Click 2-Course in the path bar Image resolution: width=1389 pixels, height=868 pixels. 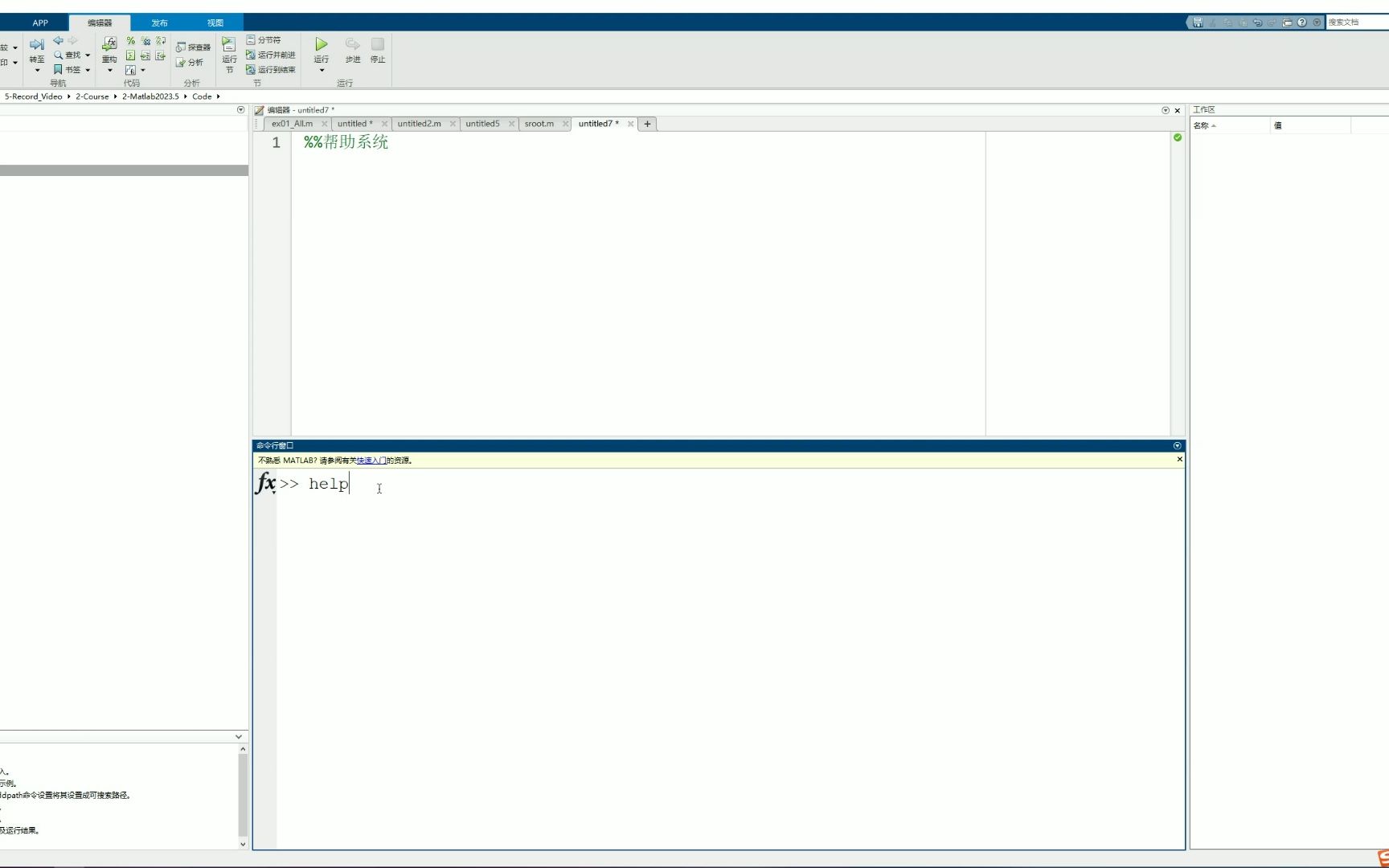92,96
